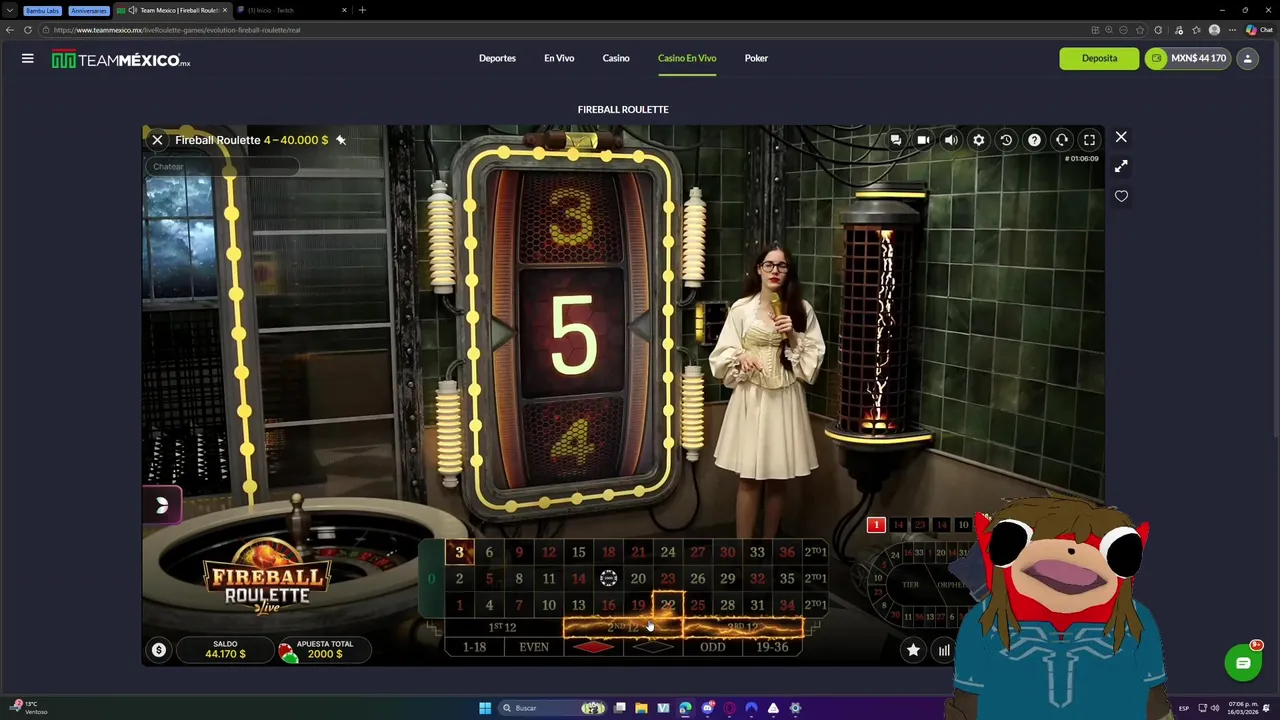Click the browser address bar URL

coord(177,30)
